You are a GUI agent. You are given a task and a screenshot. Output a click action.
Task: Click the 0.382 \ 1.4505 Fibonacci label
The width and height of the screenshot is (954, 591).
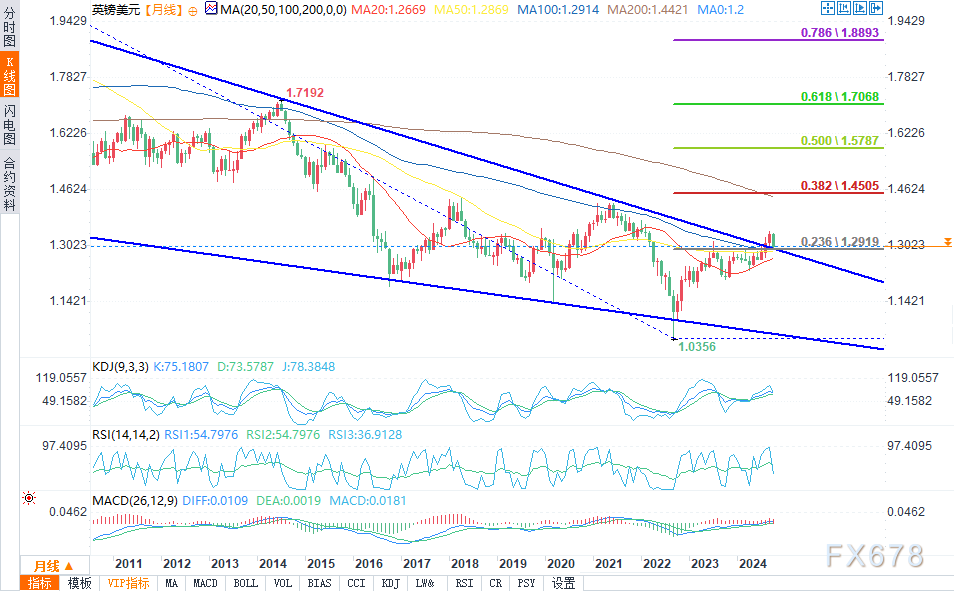coord(840,186)
